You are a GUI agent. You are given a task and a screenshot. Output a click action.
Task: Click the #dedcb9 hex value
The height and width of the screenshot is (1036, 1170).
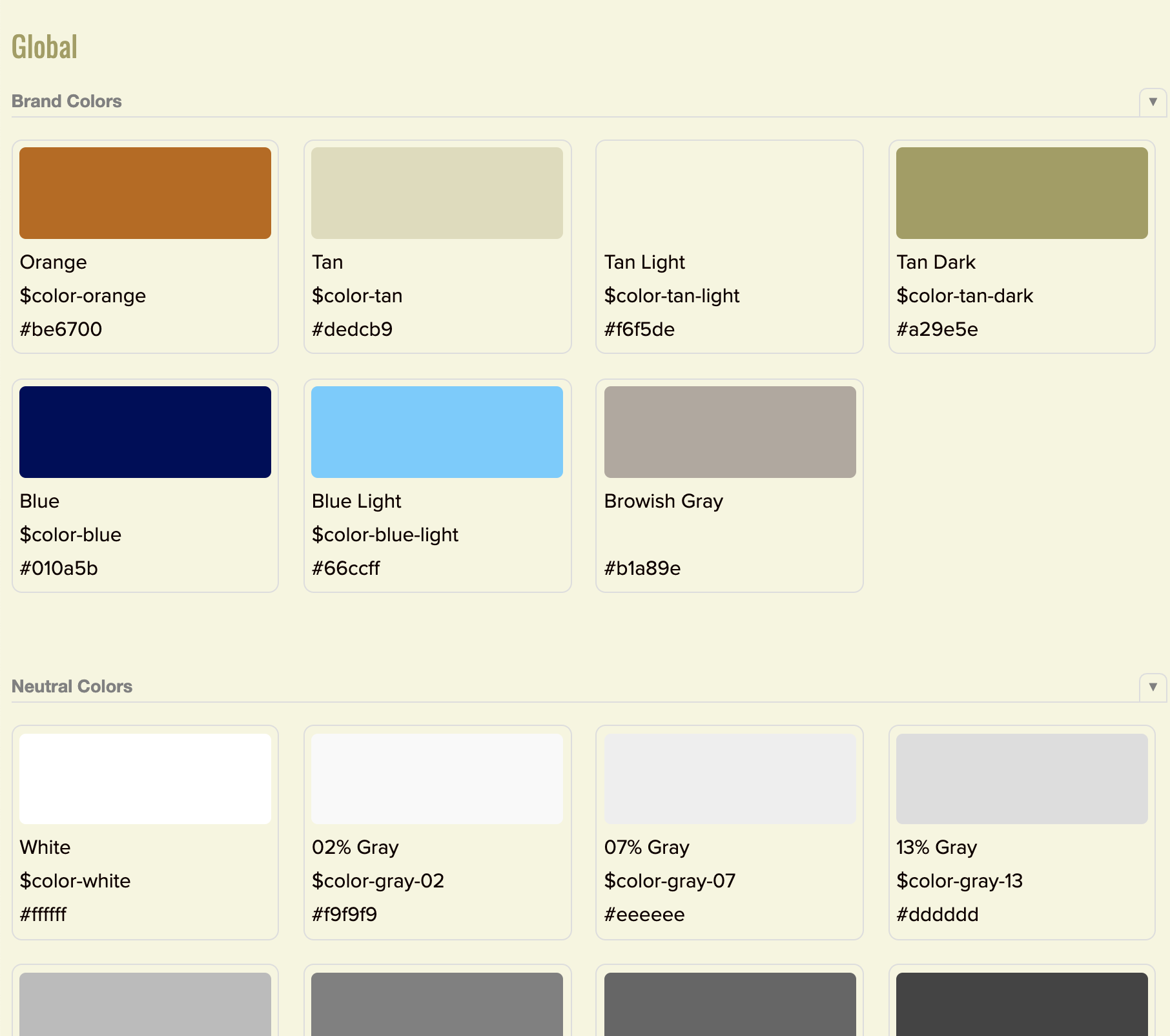pyautogui.click(x=352, y=329)
